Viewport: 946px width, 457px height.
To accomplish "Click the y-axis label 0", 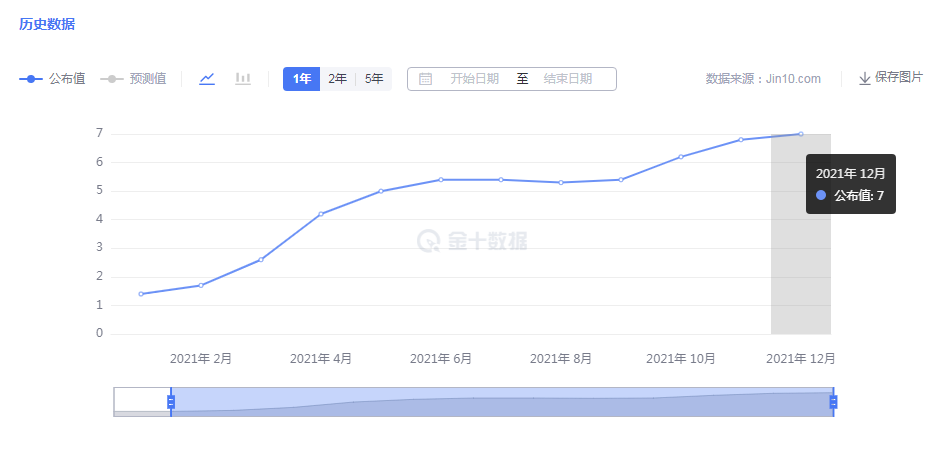I will pyautogui.click(x=99, y=333).
